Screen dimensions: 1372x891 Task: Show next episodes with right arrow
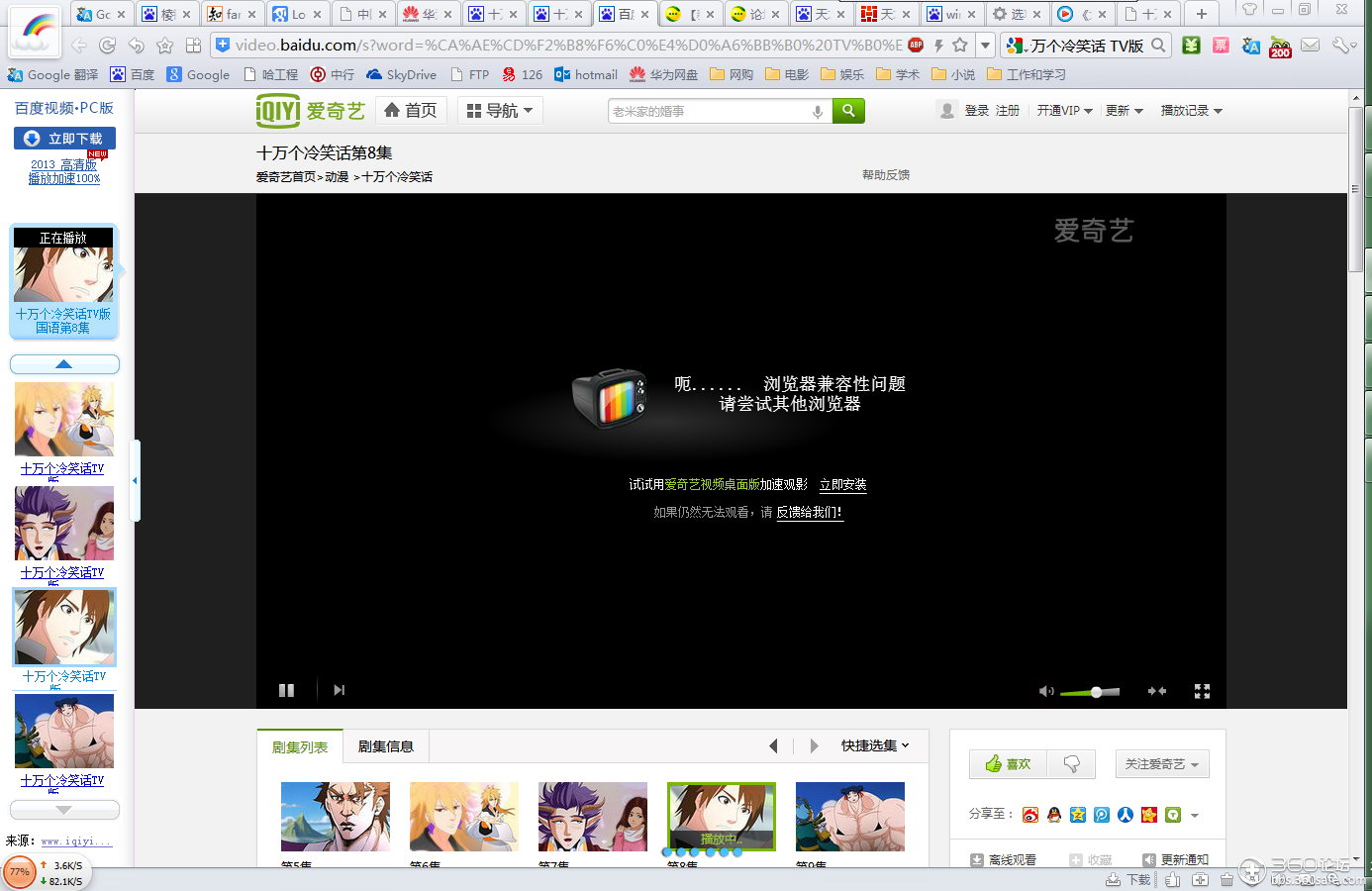pos(815,746)
